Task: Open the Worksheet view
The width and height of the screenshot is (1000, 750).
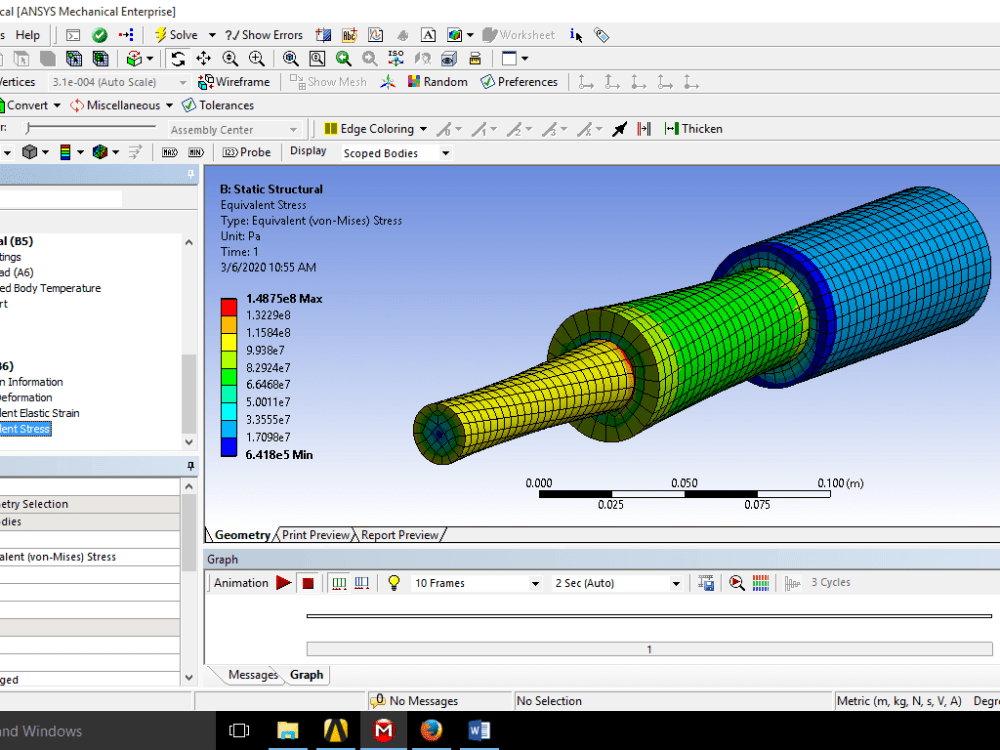Action: click(x=519, y=34)
